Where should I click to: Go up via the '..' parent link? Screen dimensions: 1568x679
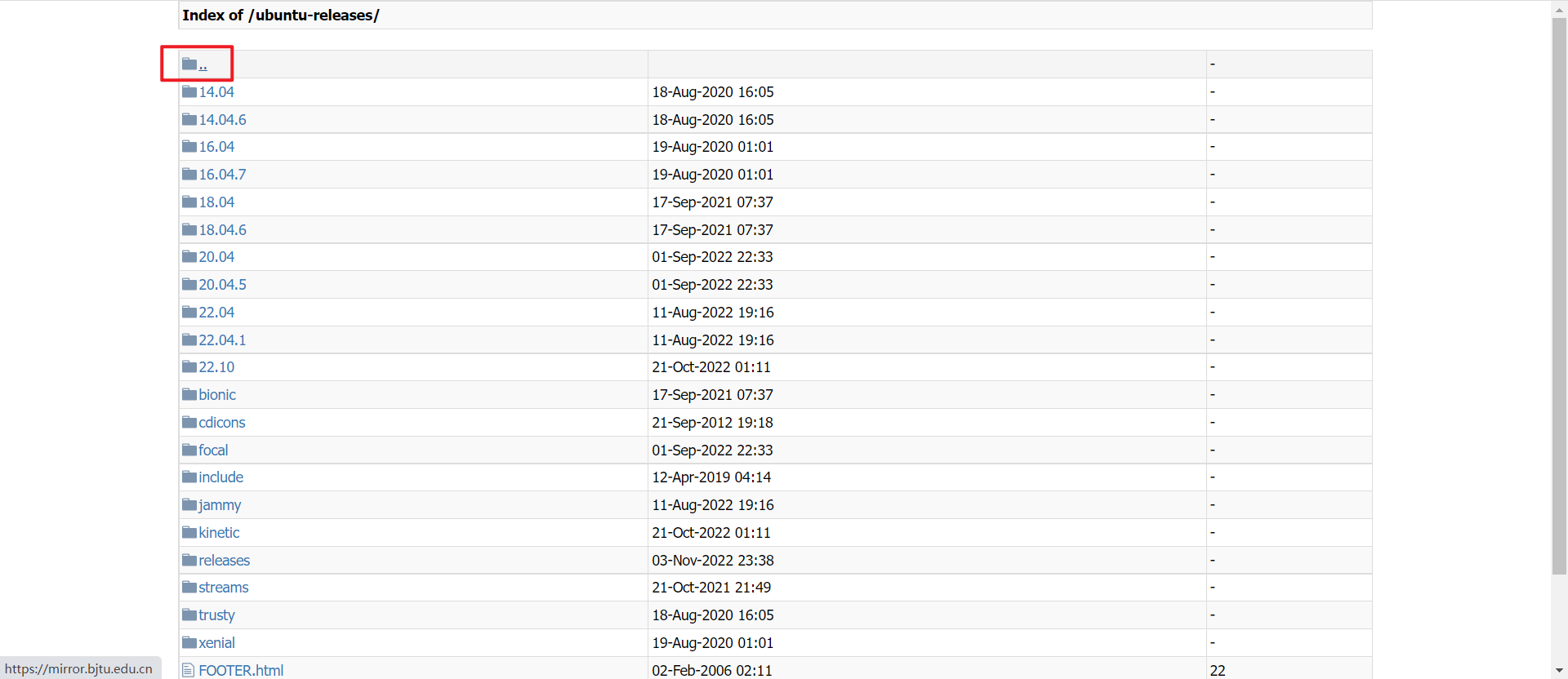pos(203,64)
